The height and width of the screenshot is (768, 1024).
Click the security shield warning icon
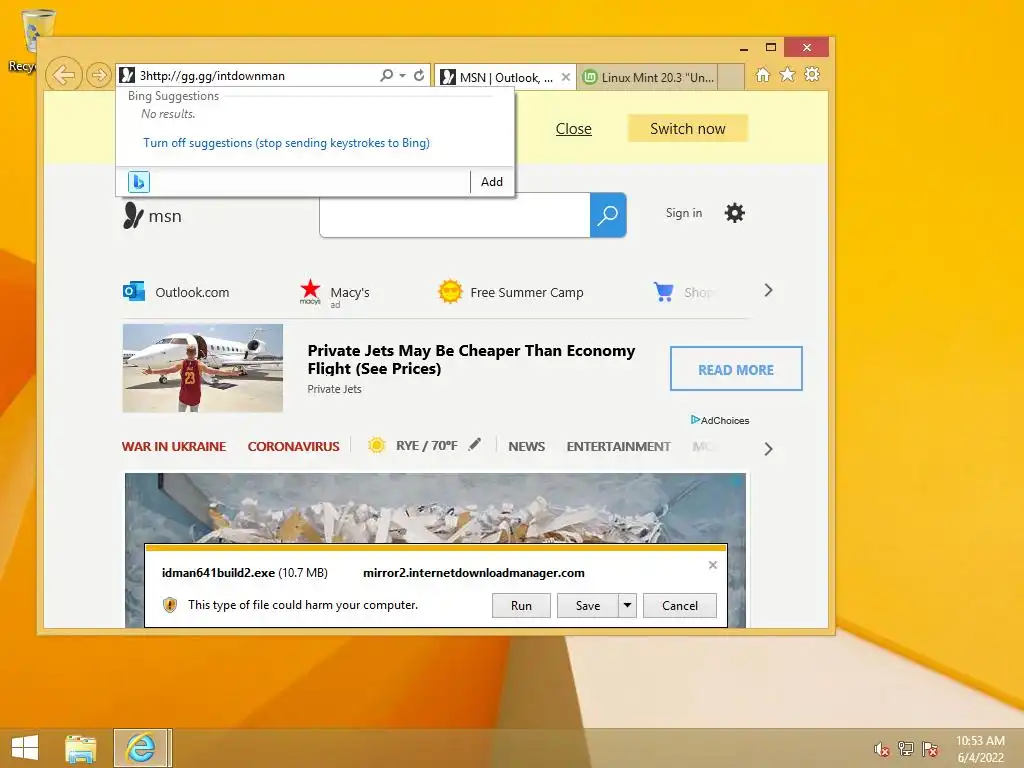[170, 605]
